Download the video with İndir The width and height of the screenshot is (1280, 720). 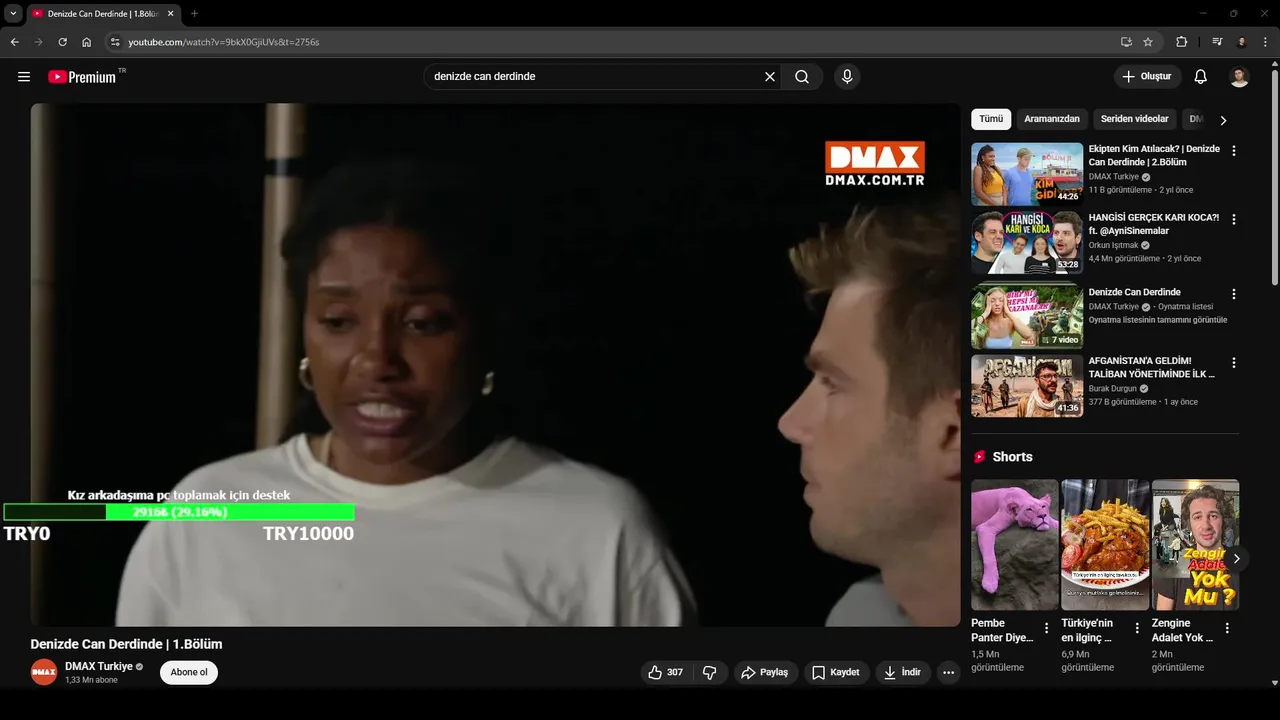coord(902,673)
